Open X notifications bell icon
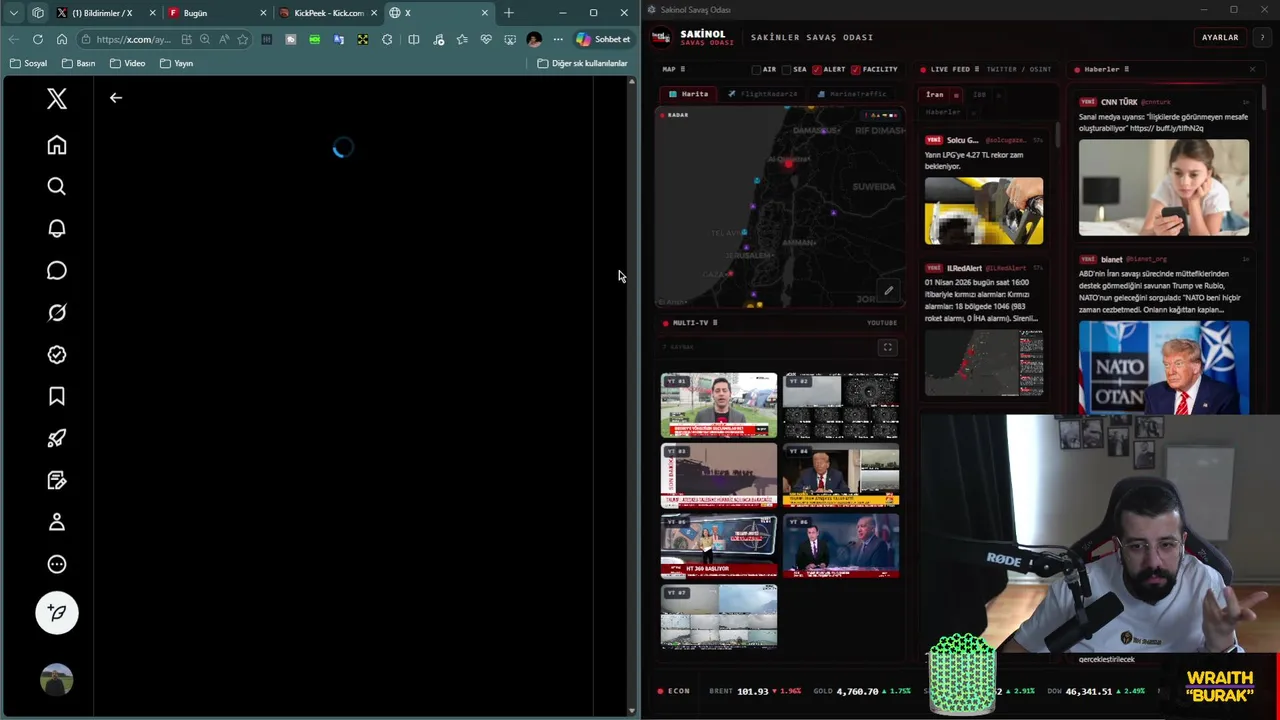The image size is (1280, 720). tap(57, 229)
